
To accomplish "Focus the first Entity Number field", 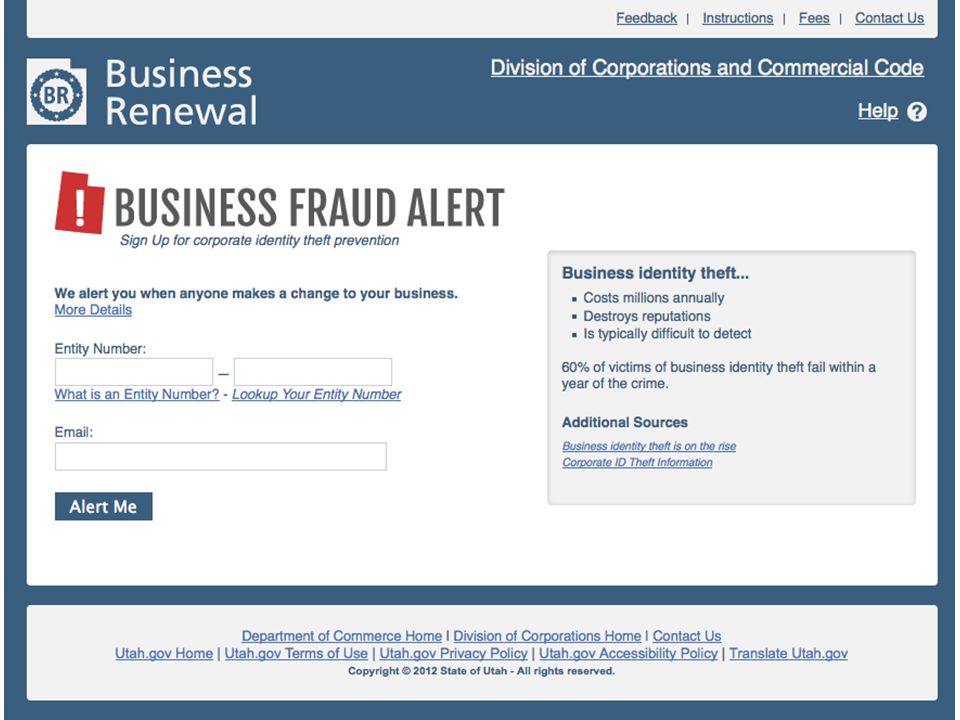I will [x=134, y=372].
